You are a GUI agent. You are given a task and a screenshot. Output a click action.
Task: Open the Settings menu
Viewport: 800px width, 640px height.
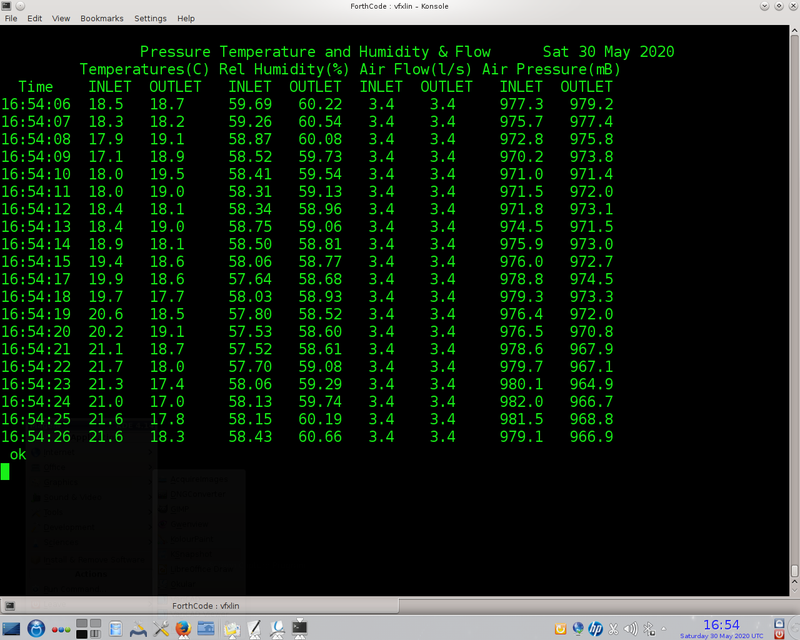[x=150, y=17]
